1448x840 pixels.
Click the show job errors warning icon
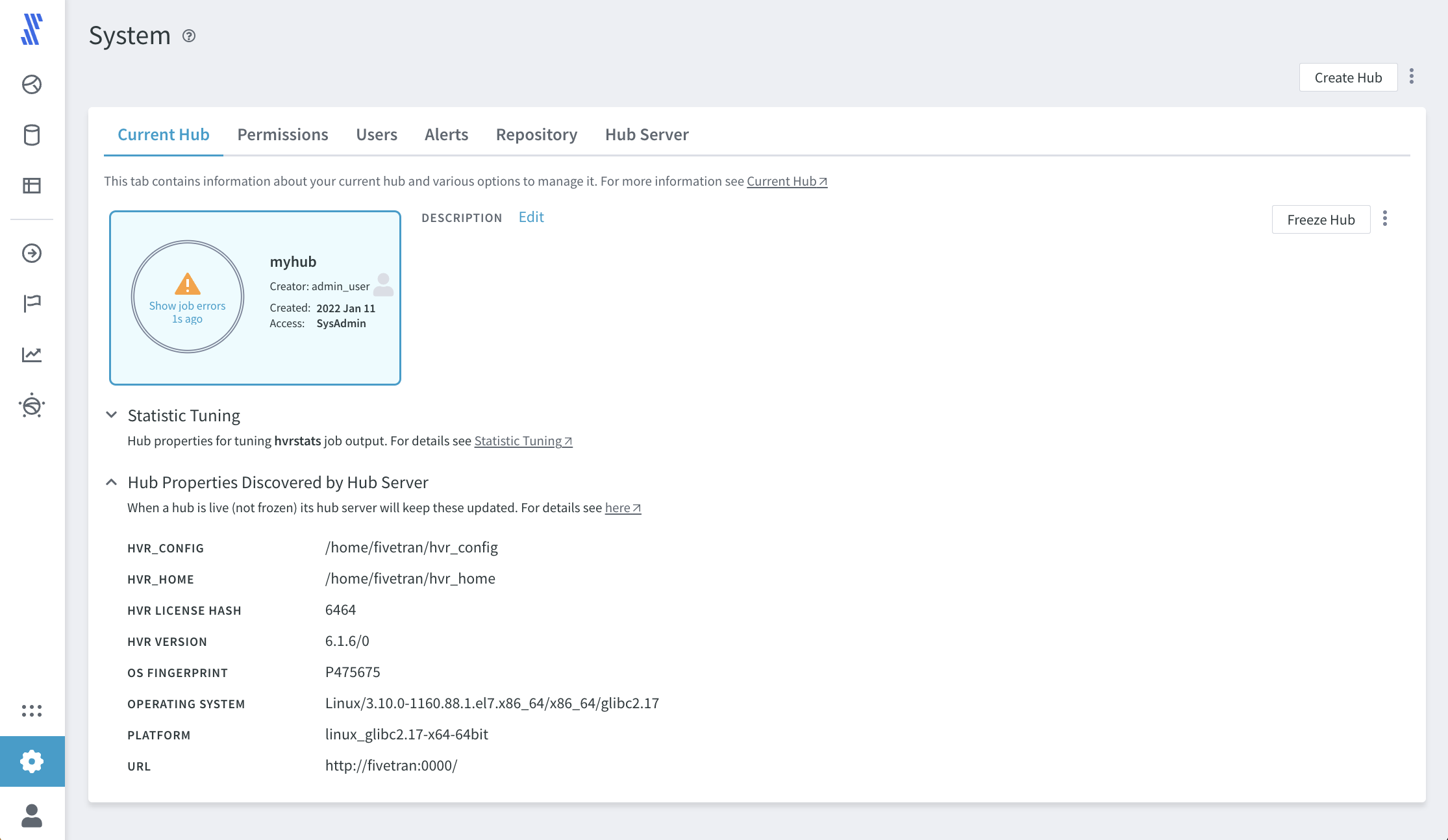(x=187, y=284)
